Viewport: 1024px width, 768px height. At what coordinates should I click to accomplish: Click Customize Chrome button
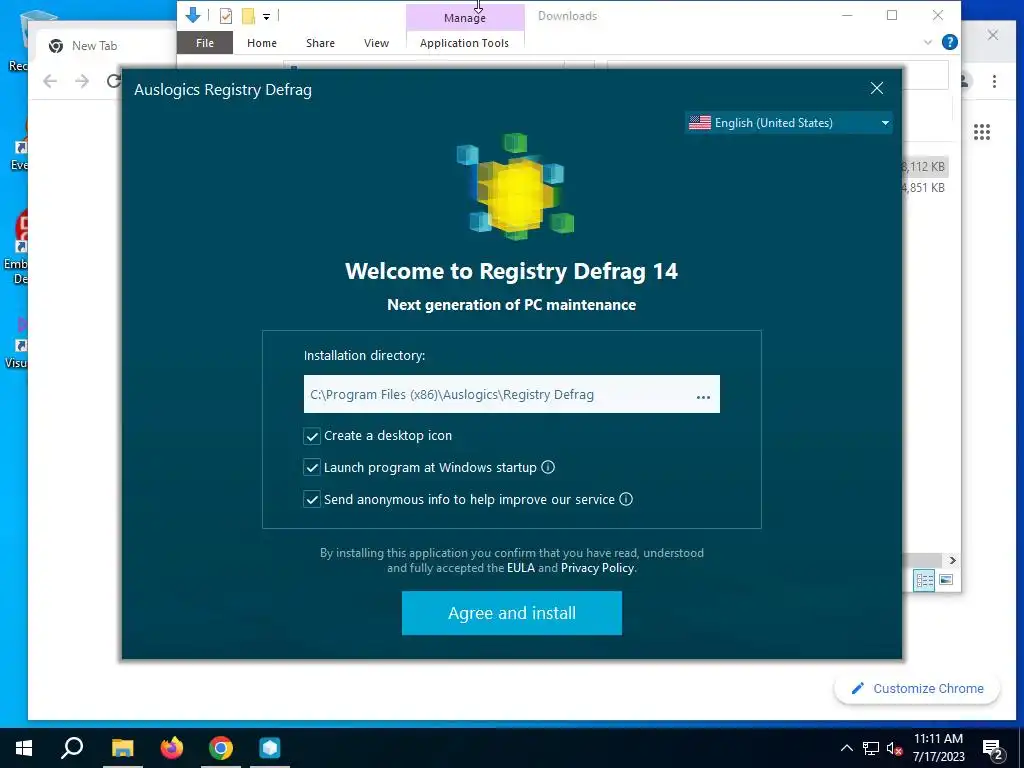[917, 688]
